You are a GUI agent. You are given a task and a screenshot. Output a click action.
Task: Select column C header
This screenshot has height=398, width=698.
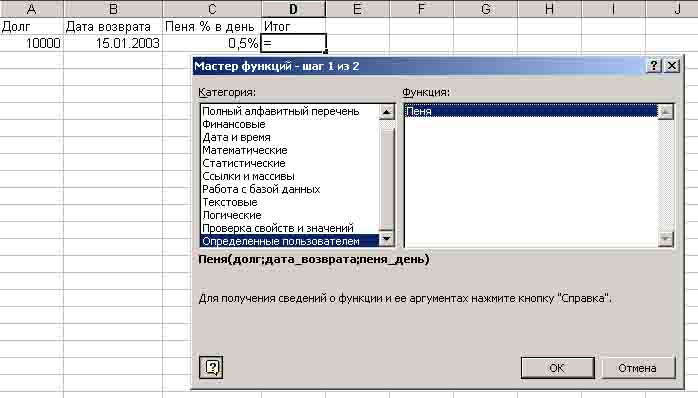point(212,8)
